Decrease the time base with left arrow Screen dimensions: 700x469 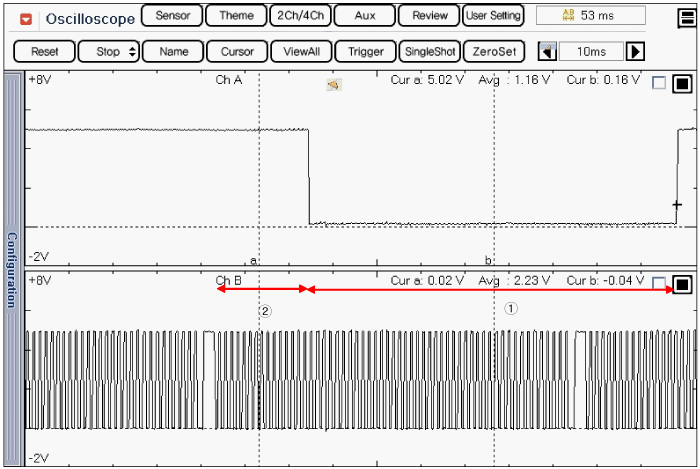pyautogui.click(x=547, y=51)
